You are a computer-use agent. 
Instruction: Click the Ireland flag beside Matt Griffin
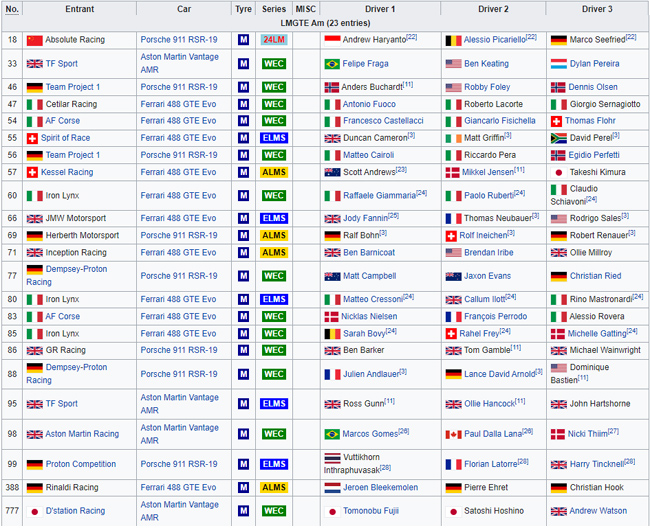click(x=454, y=138)
